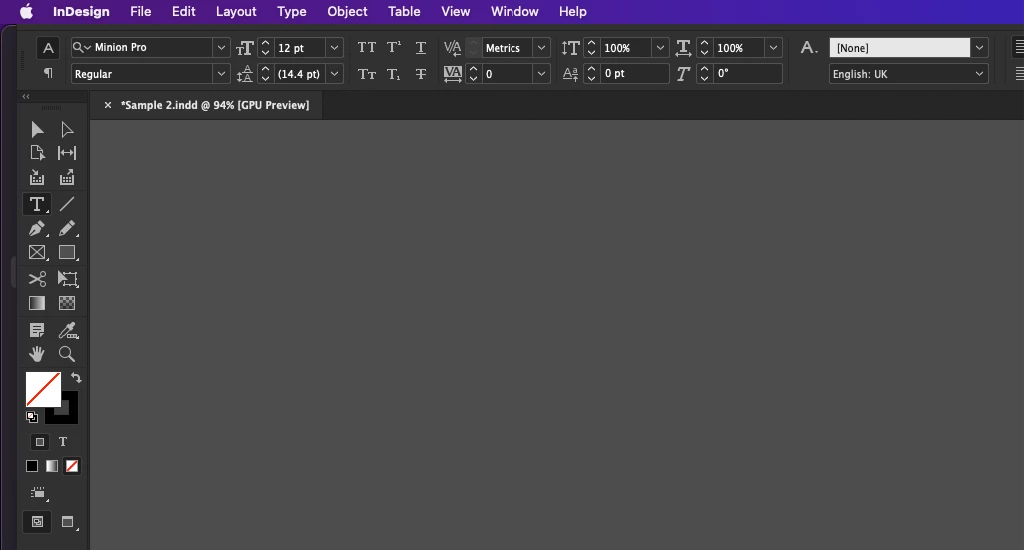Switch to Paragraph Formatting Controls
Viewport: 1024px width, 550px height.
point(48,73)
